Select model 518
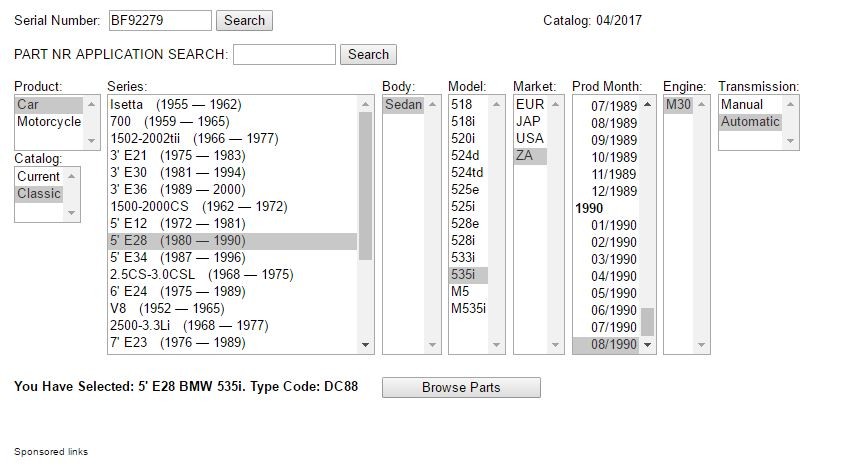 (x=468, y=104)
